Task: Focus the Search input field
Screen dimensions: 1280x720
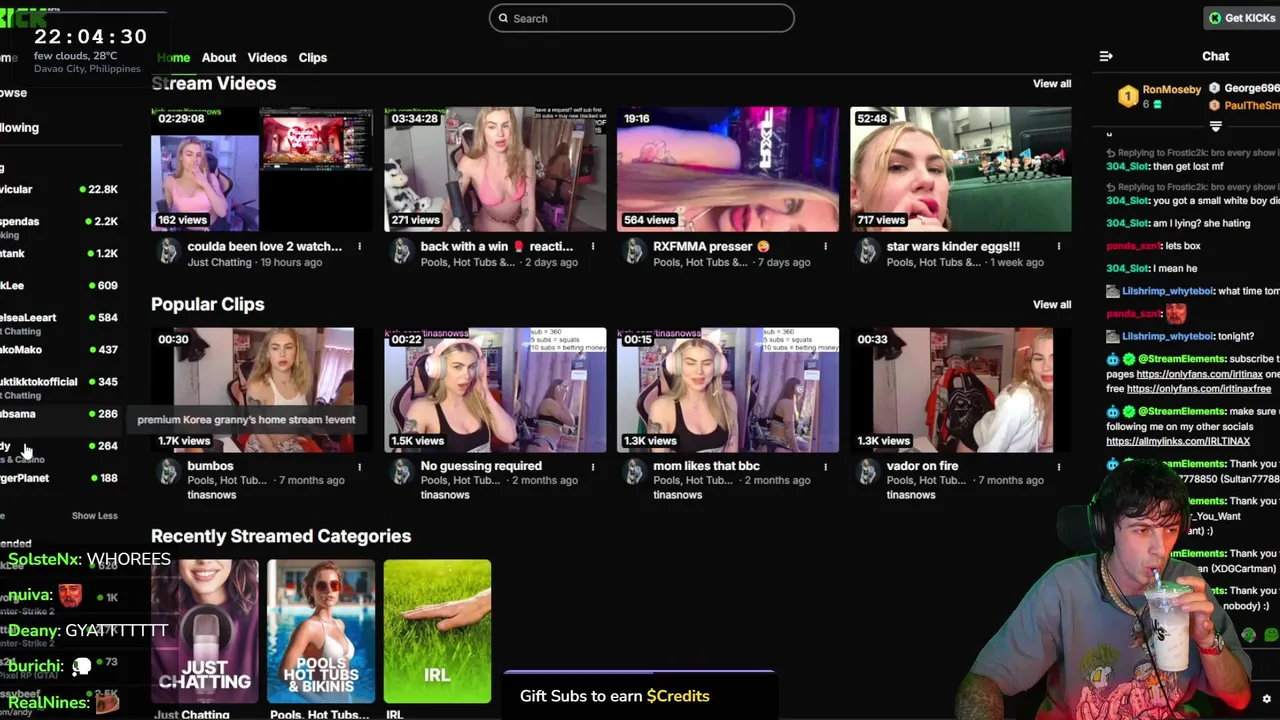Action: coord(642,18)
